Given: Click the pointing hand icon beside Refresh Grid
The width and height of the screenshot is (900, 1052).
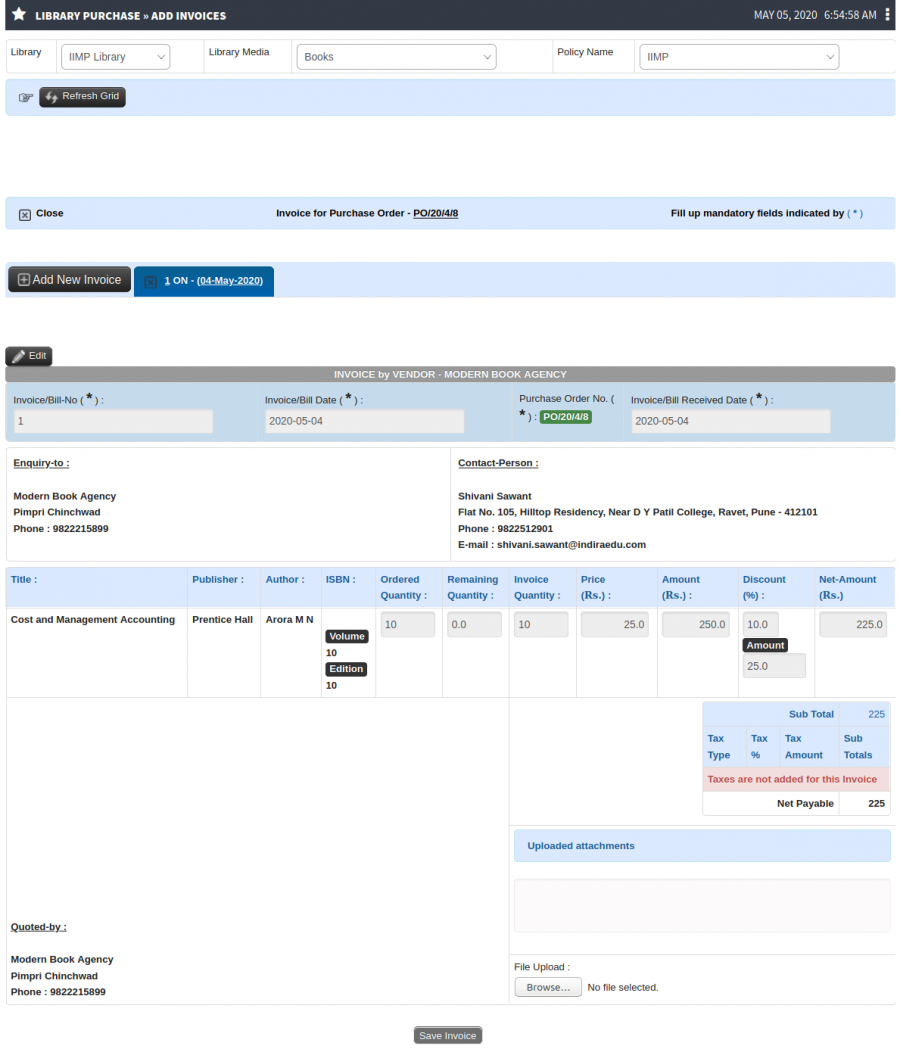Looking at the screenshot, I should [26, 97].
